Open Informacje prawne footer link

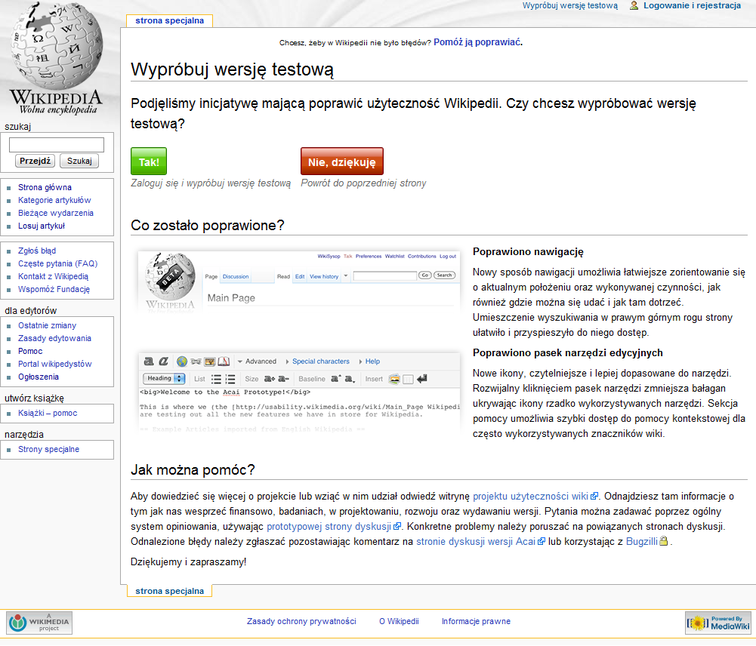pos(476,622)
